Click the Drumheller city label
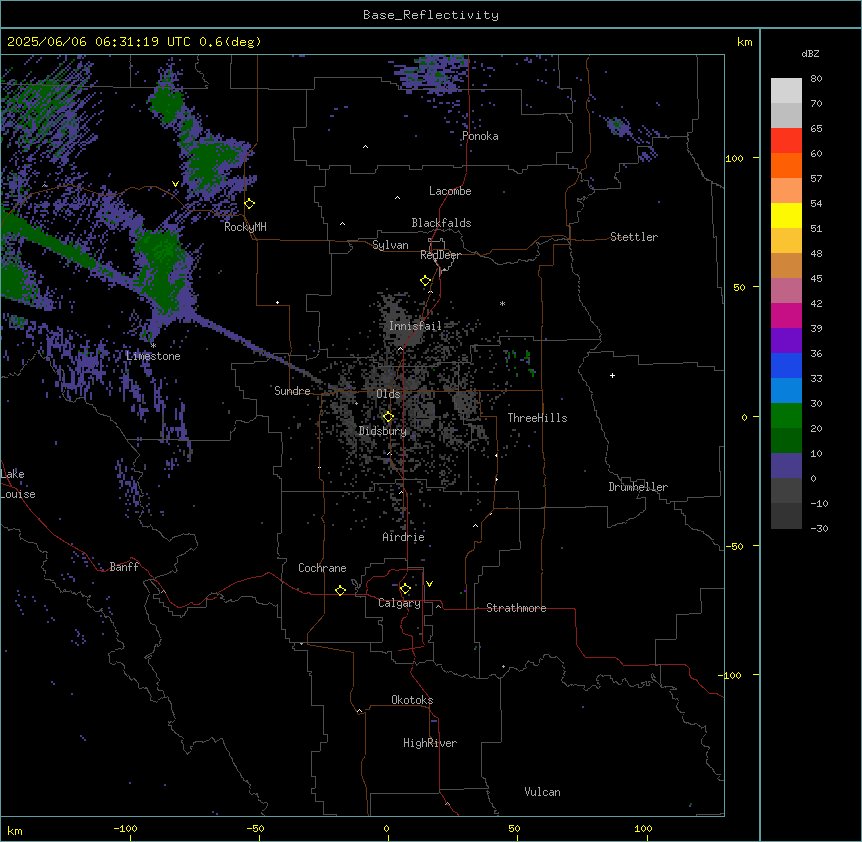Image resolution: width=862 pixels, height=842 pixels. coord(638,487)
